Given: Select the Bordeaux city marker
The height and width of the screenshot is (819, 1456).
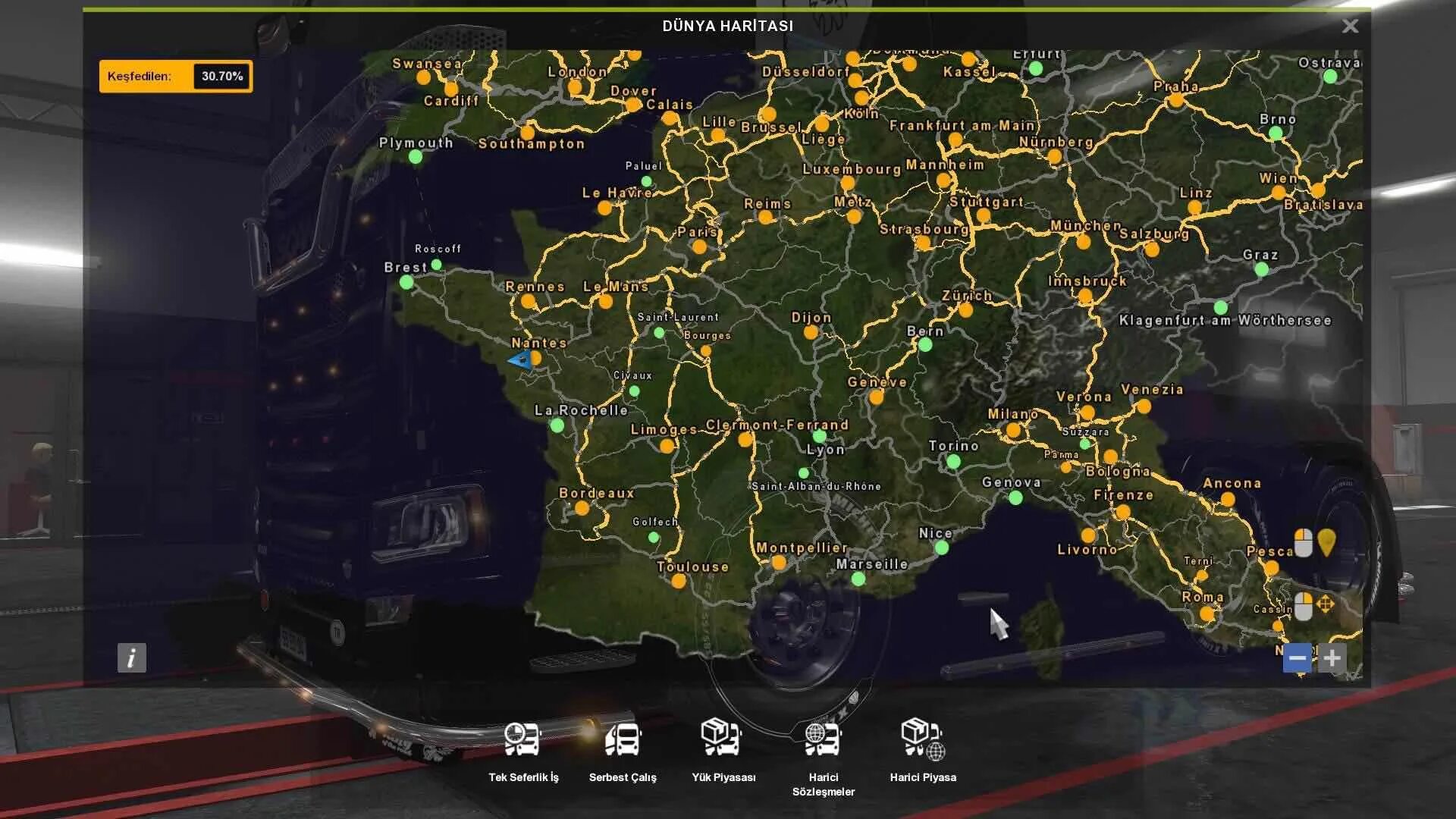Looking at the screenshot, I should click(582, 508).
